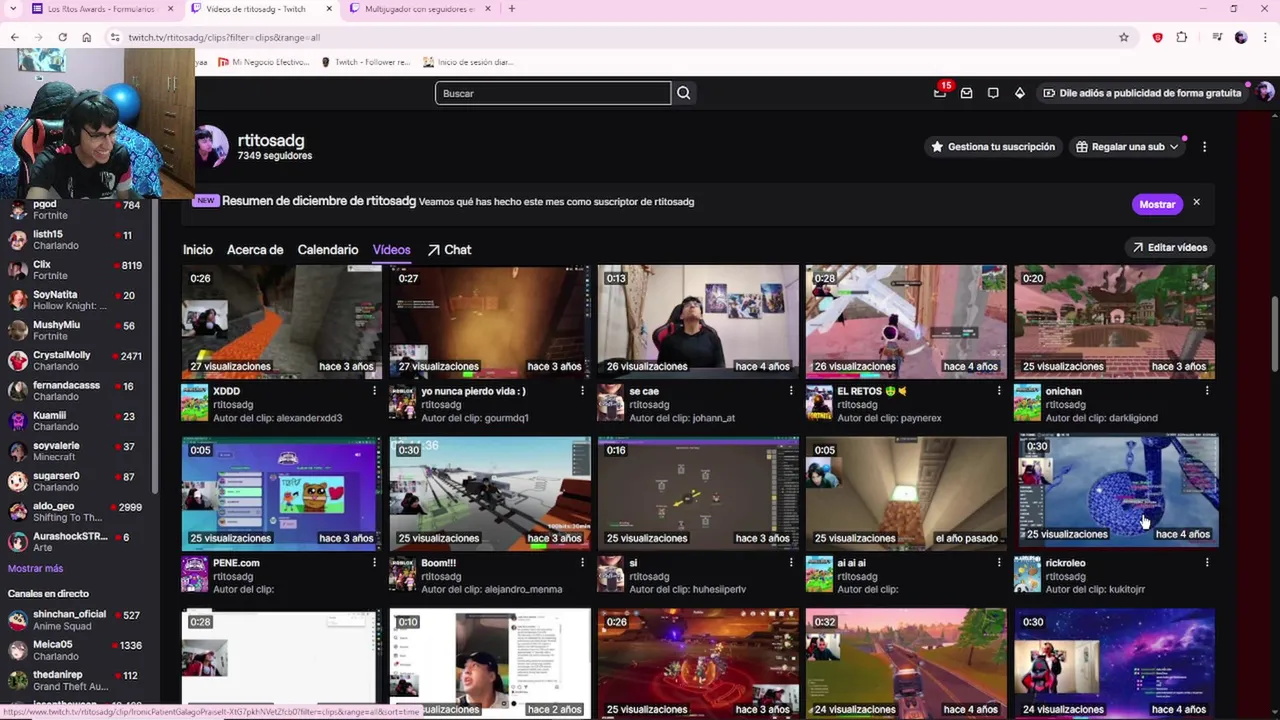Go back with browser back arrow
Viewport: 1280px width, 720px height.
(x=14, y=37)
